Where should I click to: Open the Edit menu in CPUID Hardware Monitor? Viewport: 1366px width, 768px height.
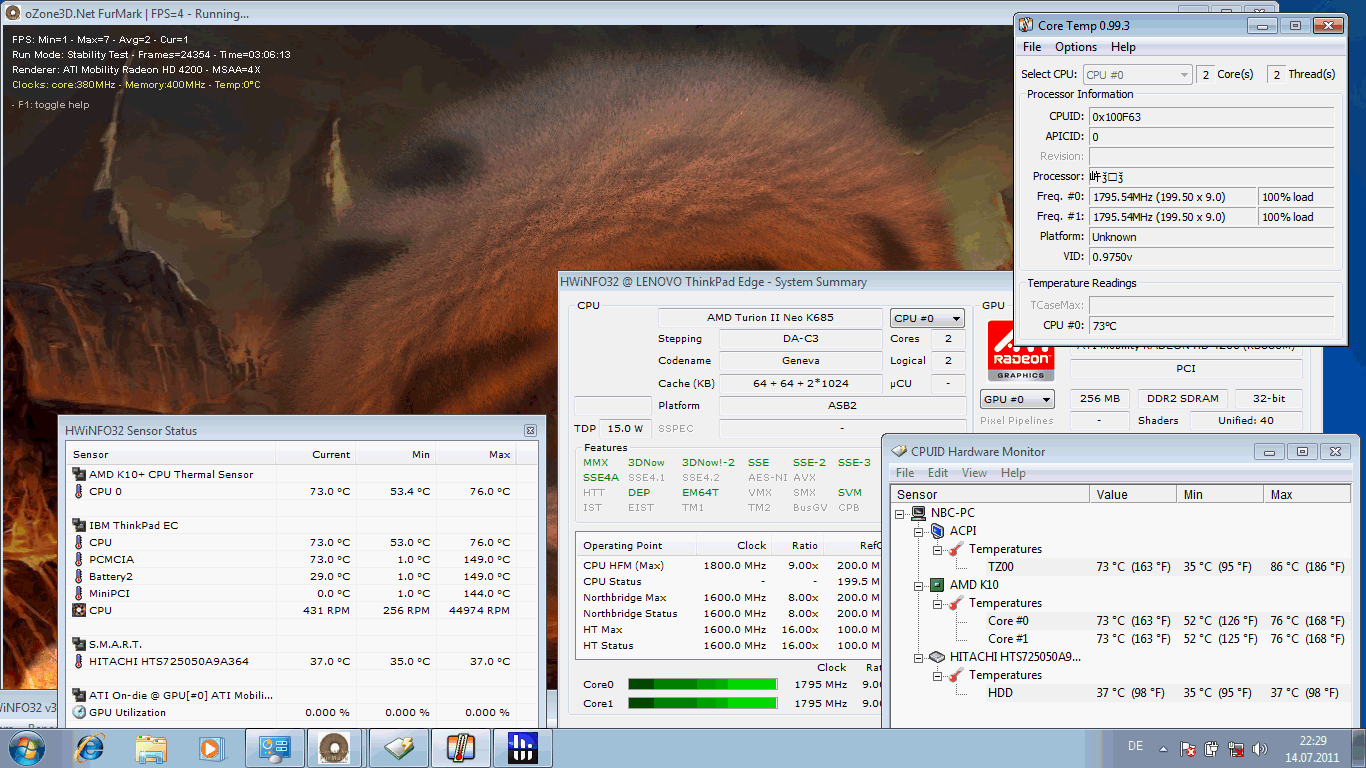(x=938, y=473)
